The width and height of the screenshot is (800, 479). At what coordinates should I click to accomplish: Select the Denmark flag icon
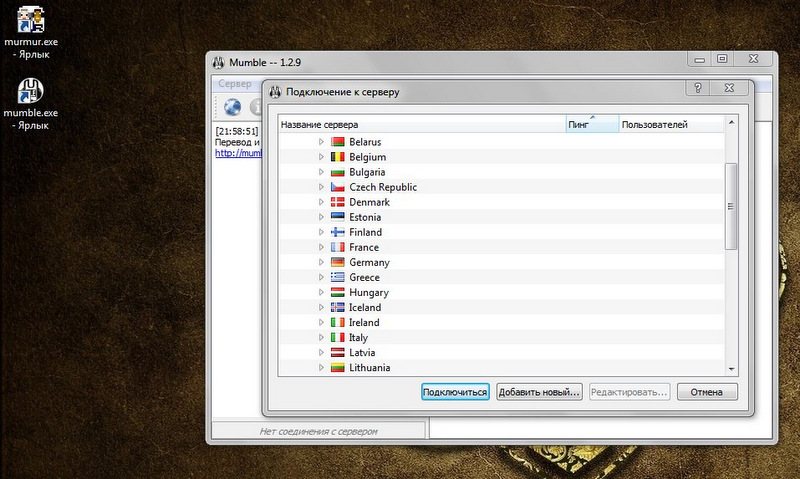point(337,202)
